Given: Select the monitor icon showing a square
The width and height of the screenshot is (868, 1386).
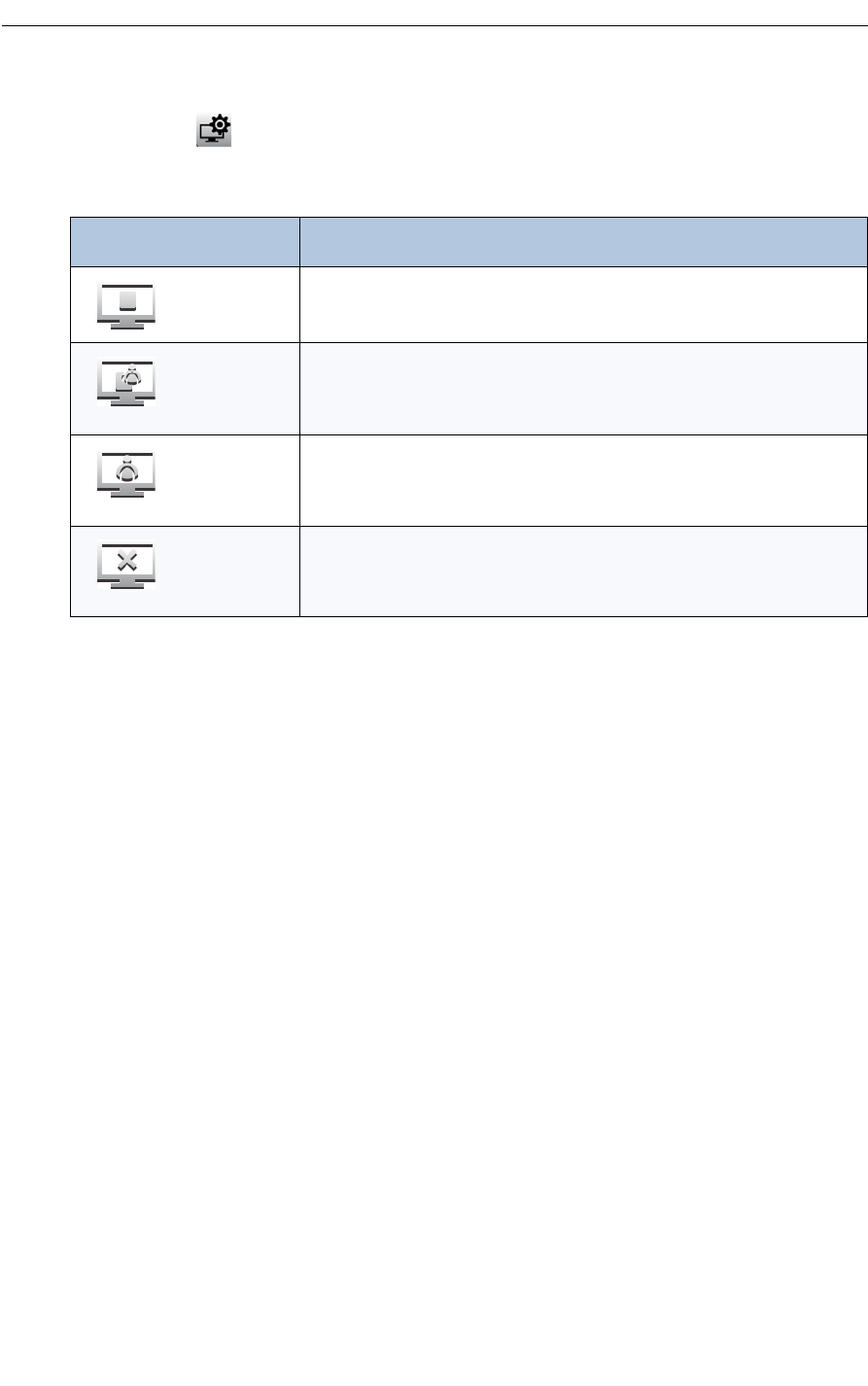Looking at the screenshot, I should point(125,305).
